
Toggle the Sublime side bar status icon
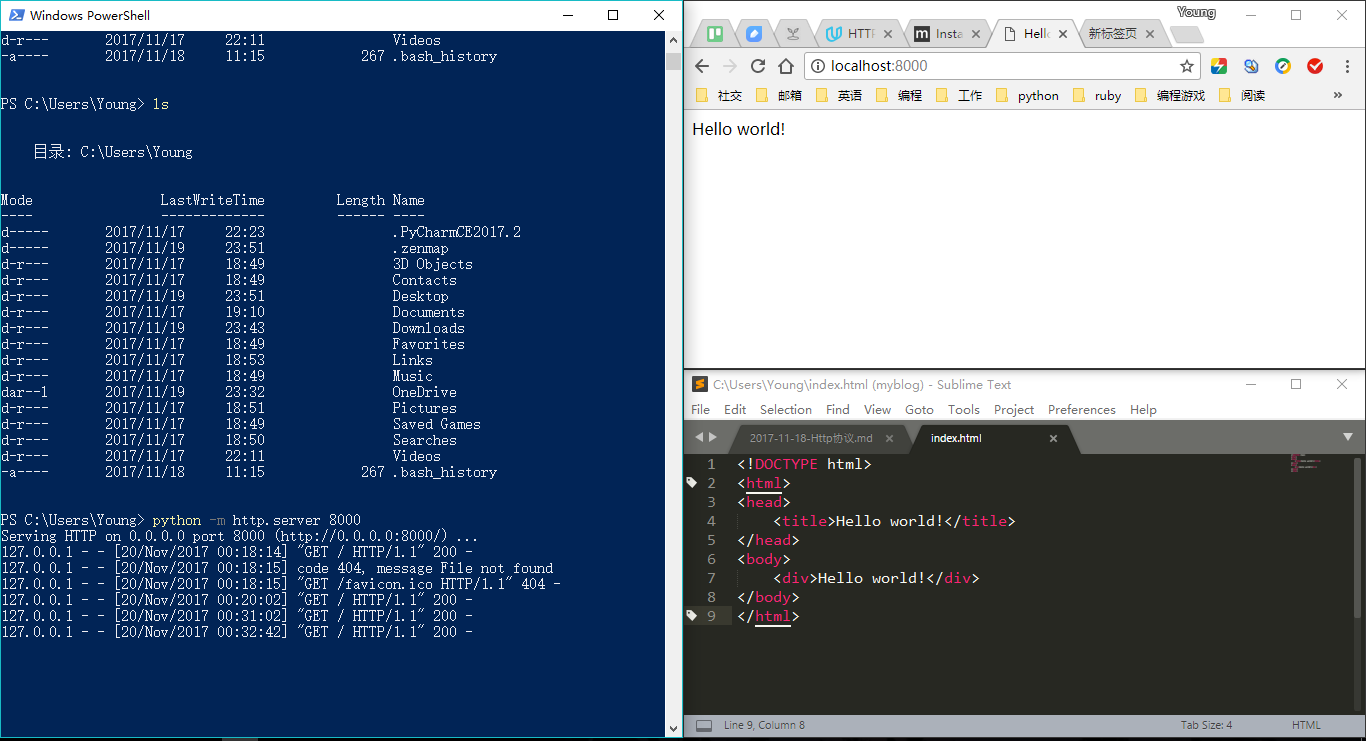pos(704,725)
